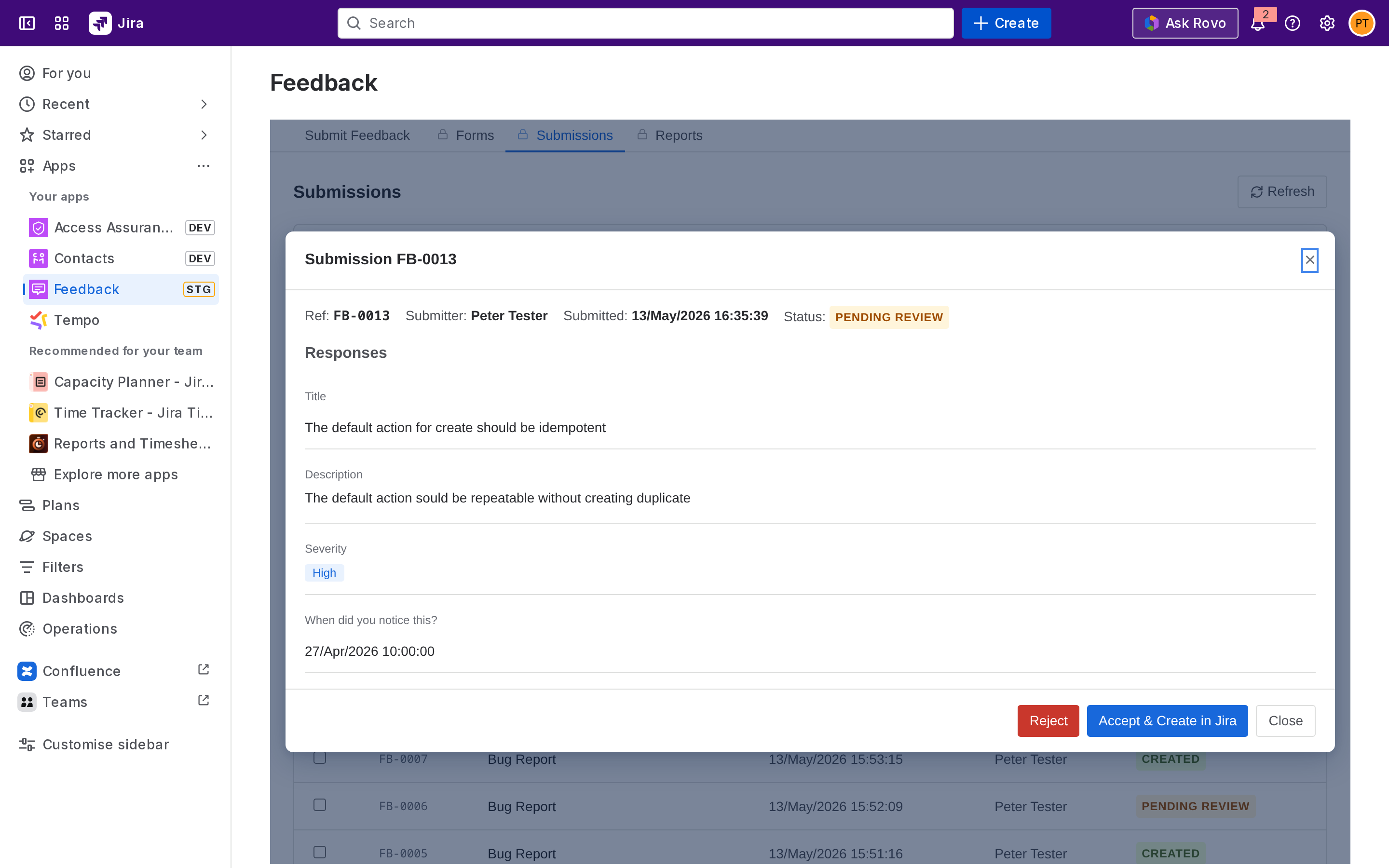This screenshot has width=1389, height=868.
Task: Tick the checkbox for FB-0005
Action: pyautogui.click(x=320, y=852)
